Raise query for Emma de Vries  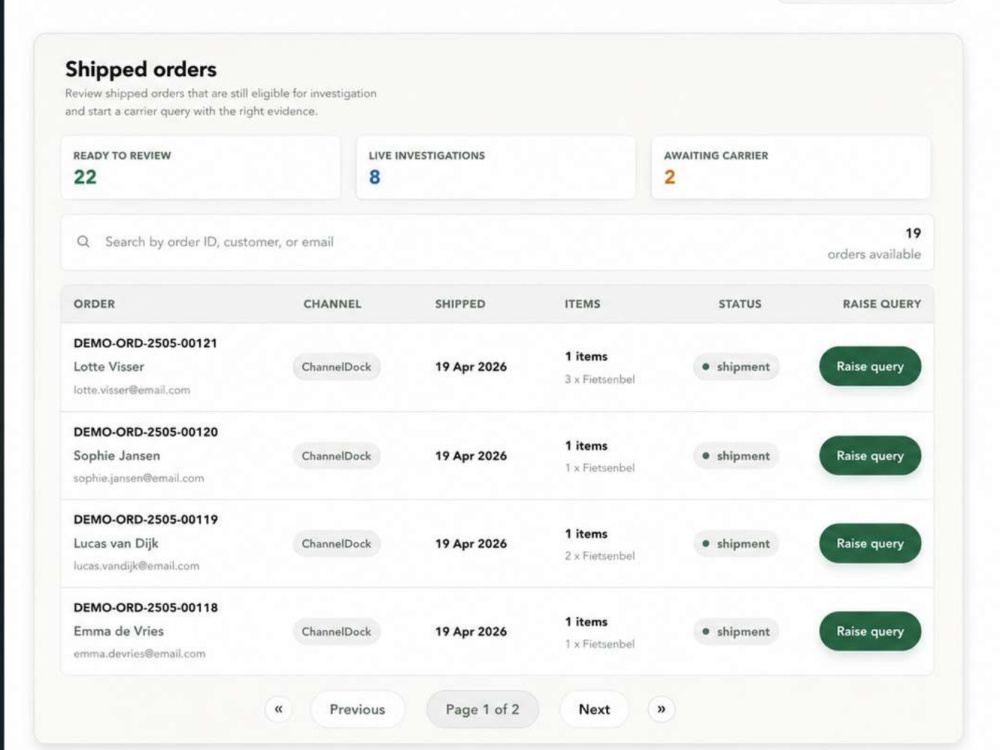[x=870, y=631]
